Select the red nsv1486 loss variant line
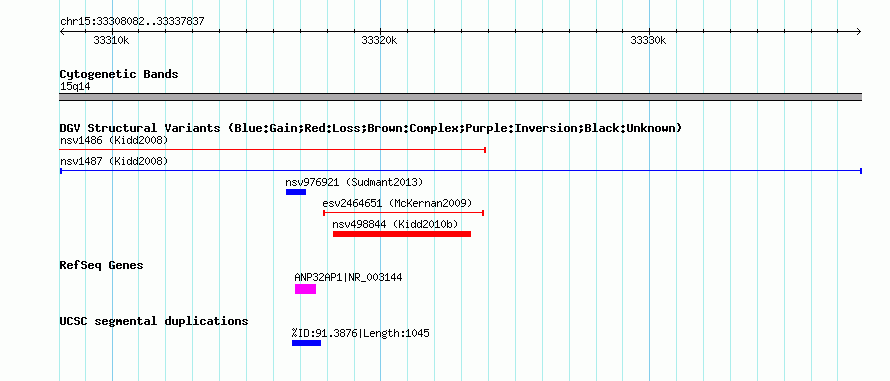890x381 pixels. 272,150
